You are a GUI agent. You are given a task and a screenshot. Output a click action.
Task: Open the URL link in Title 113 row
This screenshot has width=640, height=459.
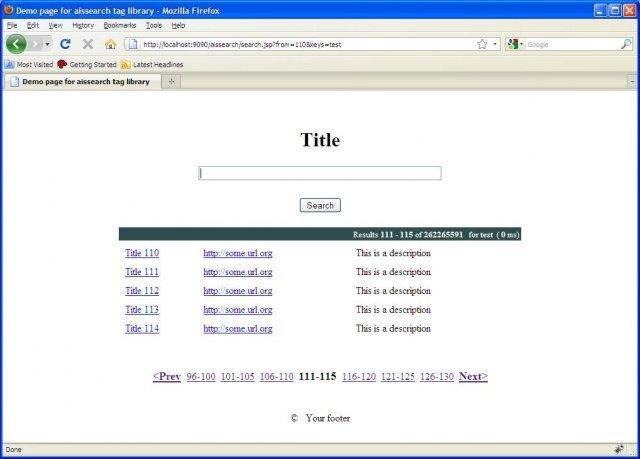(x=238, y=310)
